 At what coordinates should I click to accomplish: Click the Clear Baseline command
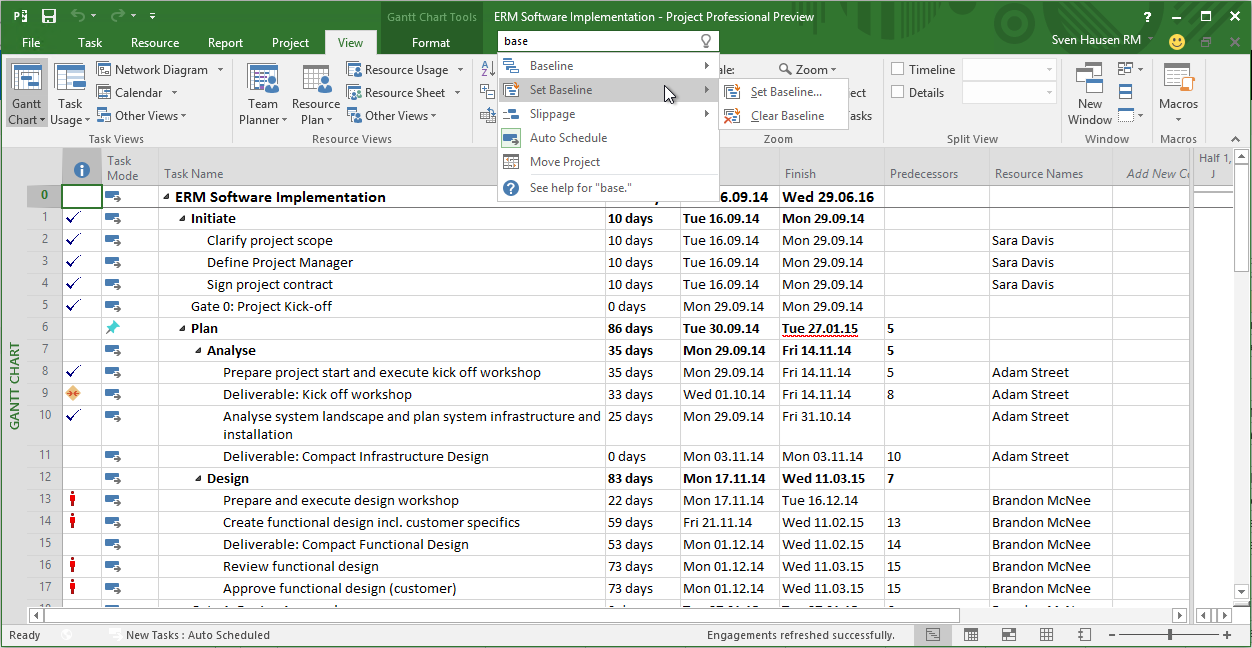786,113
